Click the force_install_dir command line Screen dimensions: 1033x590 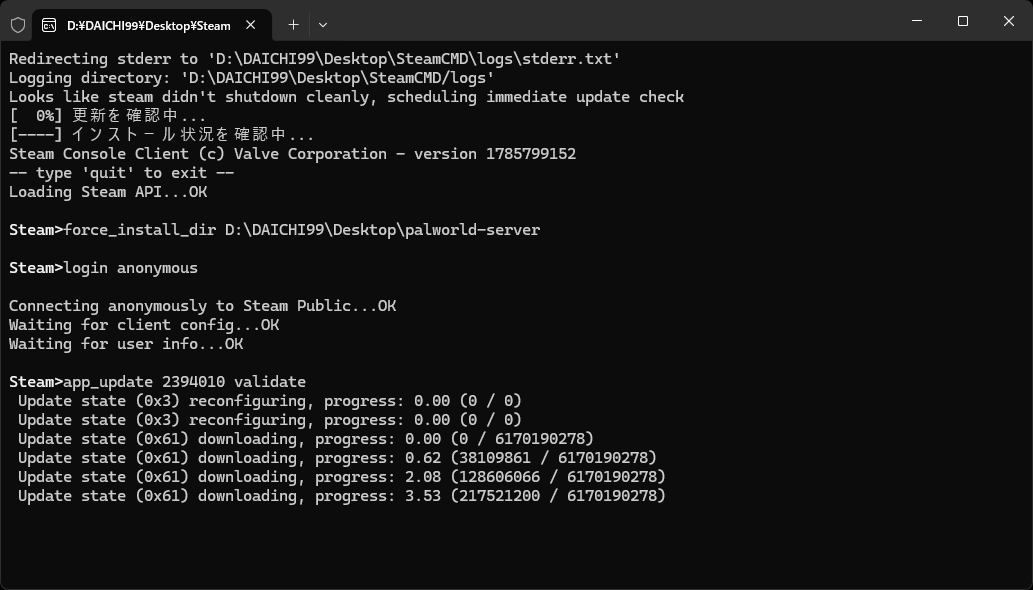point(274,230)
